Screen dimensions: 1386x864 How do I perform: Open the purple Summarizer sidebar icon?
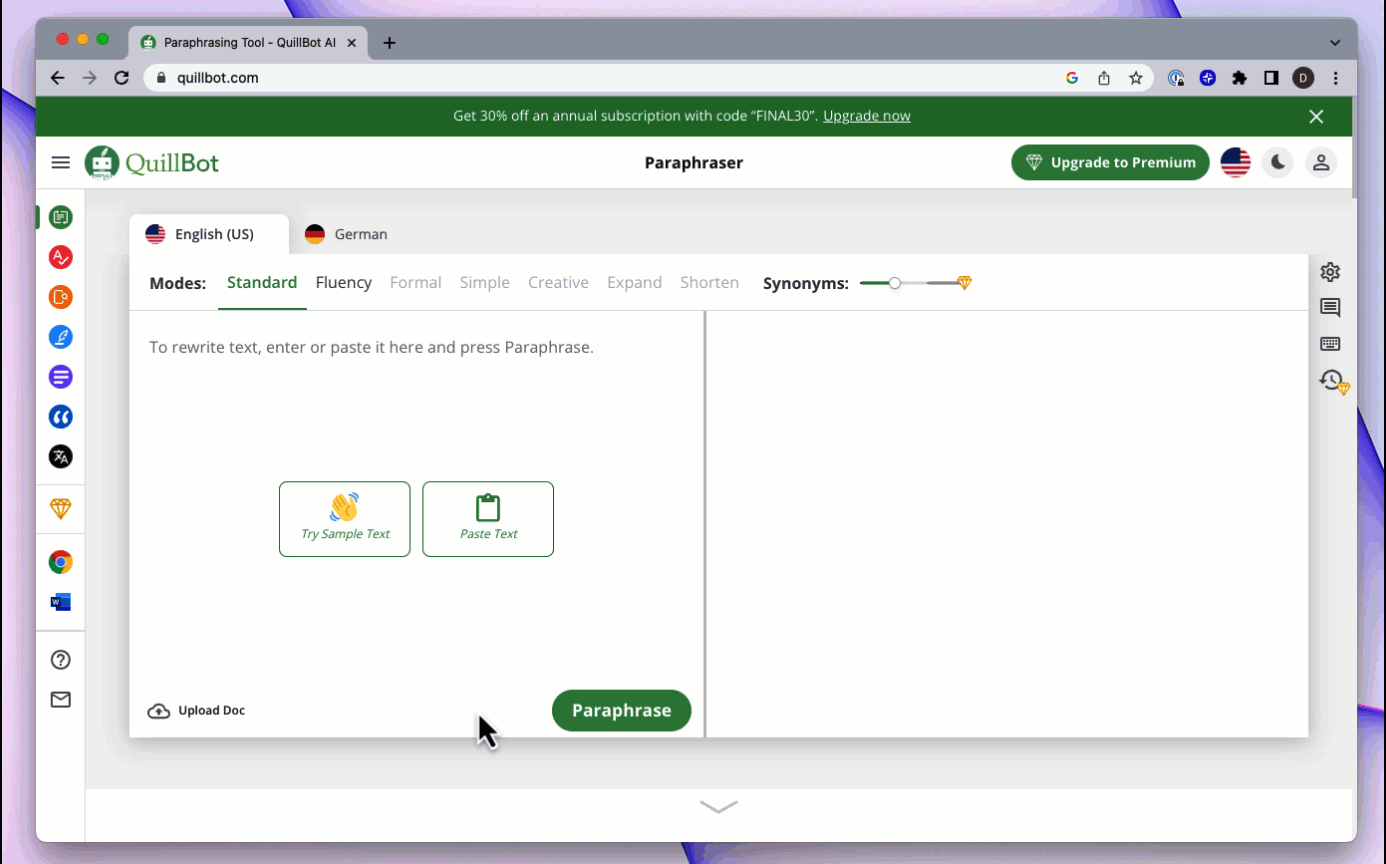tap(61, 377)
